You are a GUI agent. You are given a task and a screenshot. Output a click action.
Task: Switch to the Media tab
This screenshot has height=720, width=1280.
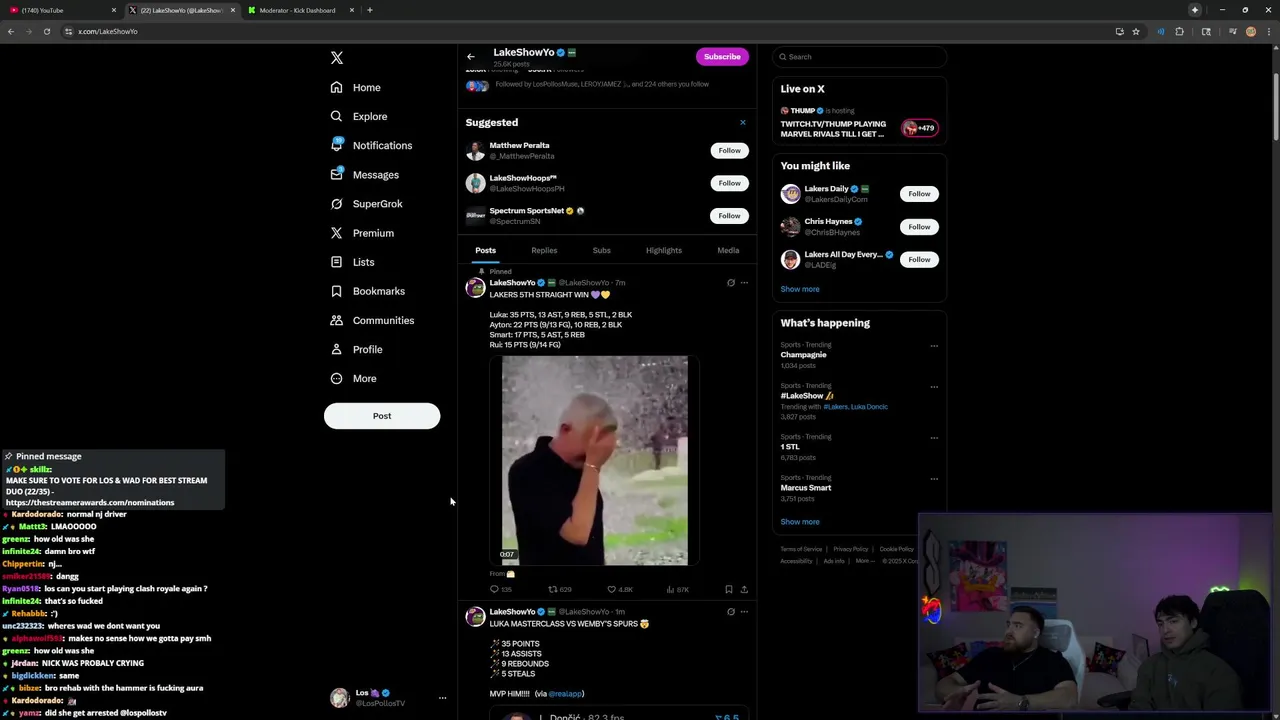tap(728, 250)
